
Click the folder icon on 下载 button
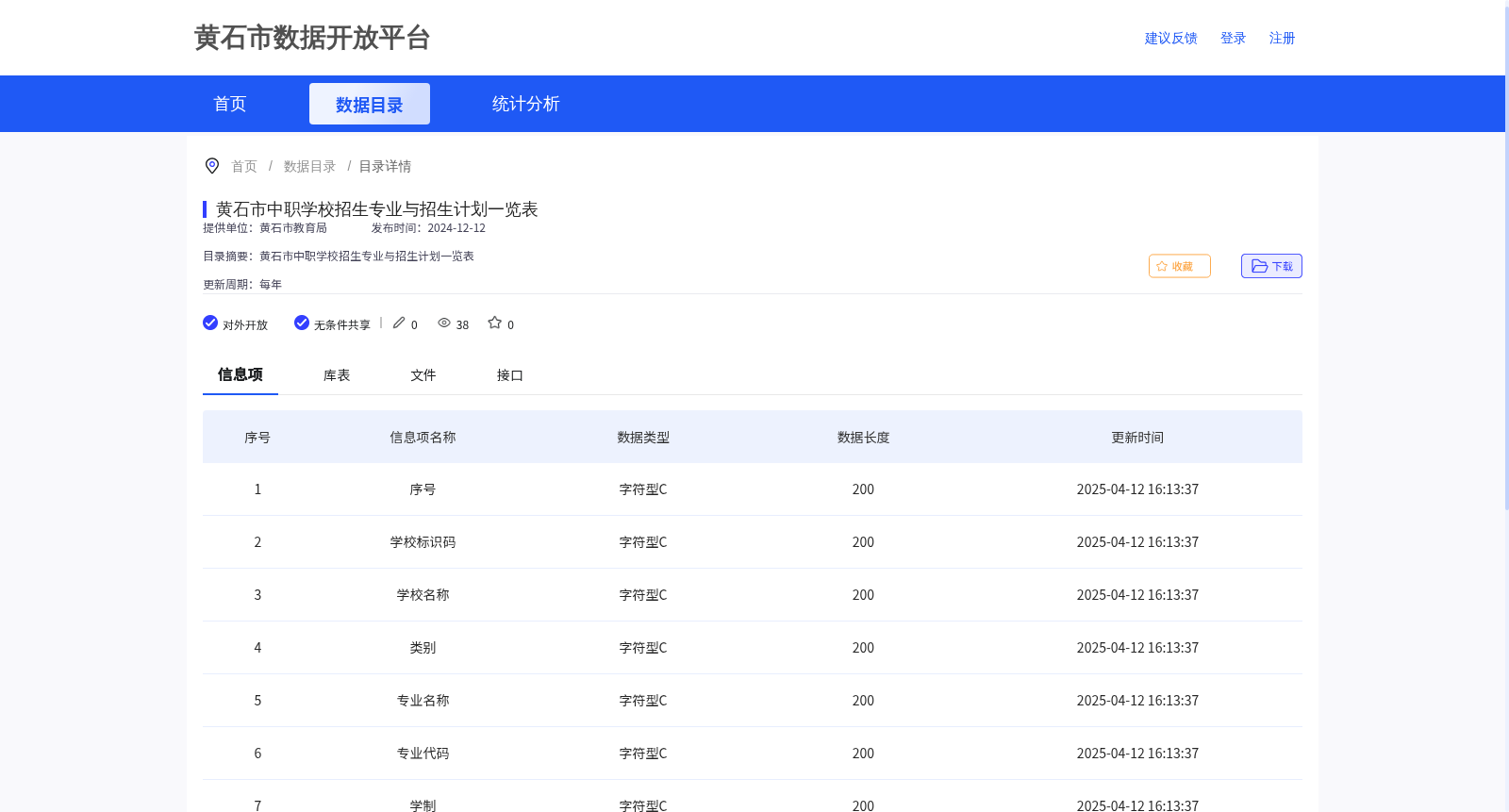point(1259,266)
